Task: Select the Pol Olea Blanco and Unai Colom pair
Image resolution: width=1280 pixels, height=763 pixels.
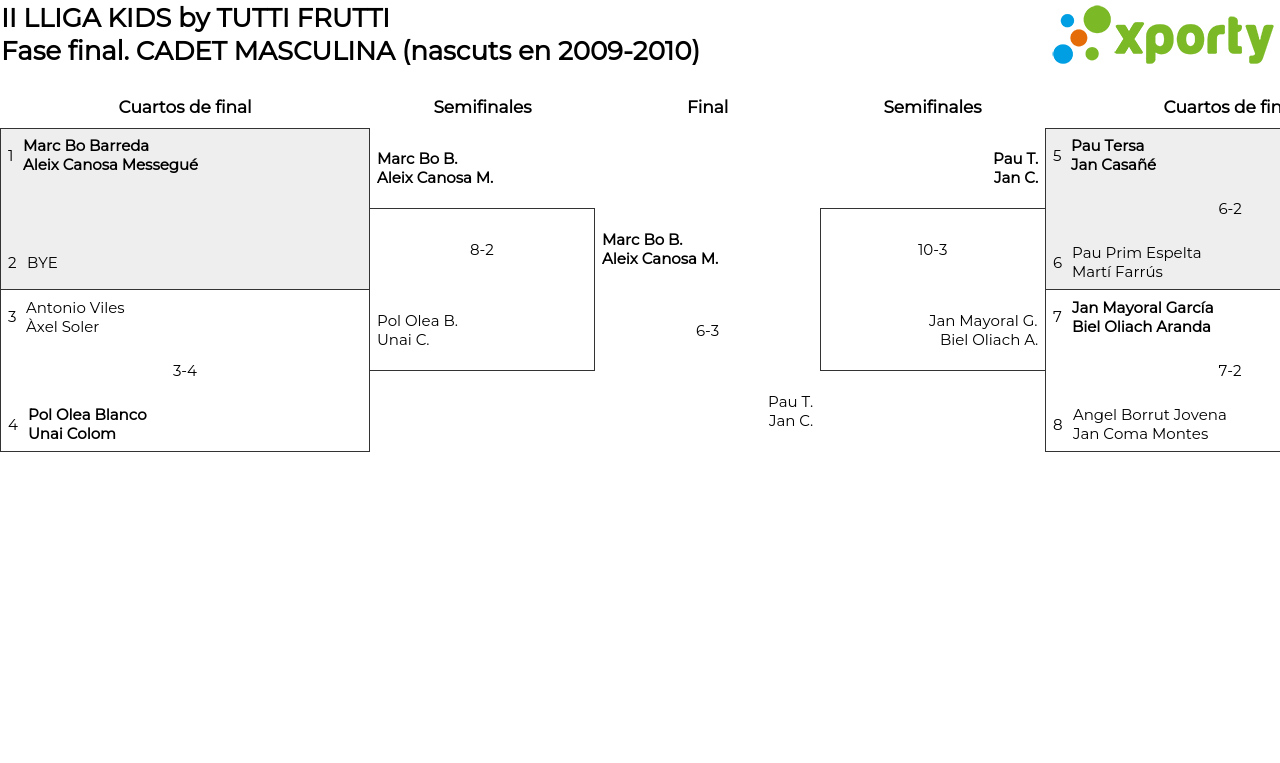Action: (x=87, y=424)
